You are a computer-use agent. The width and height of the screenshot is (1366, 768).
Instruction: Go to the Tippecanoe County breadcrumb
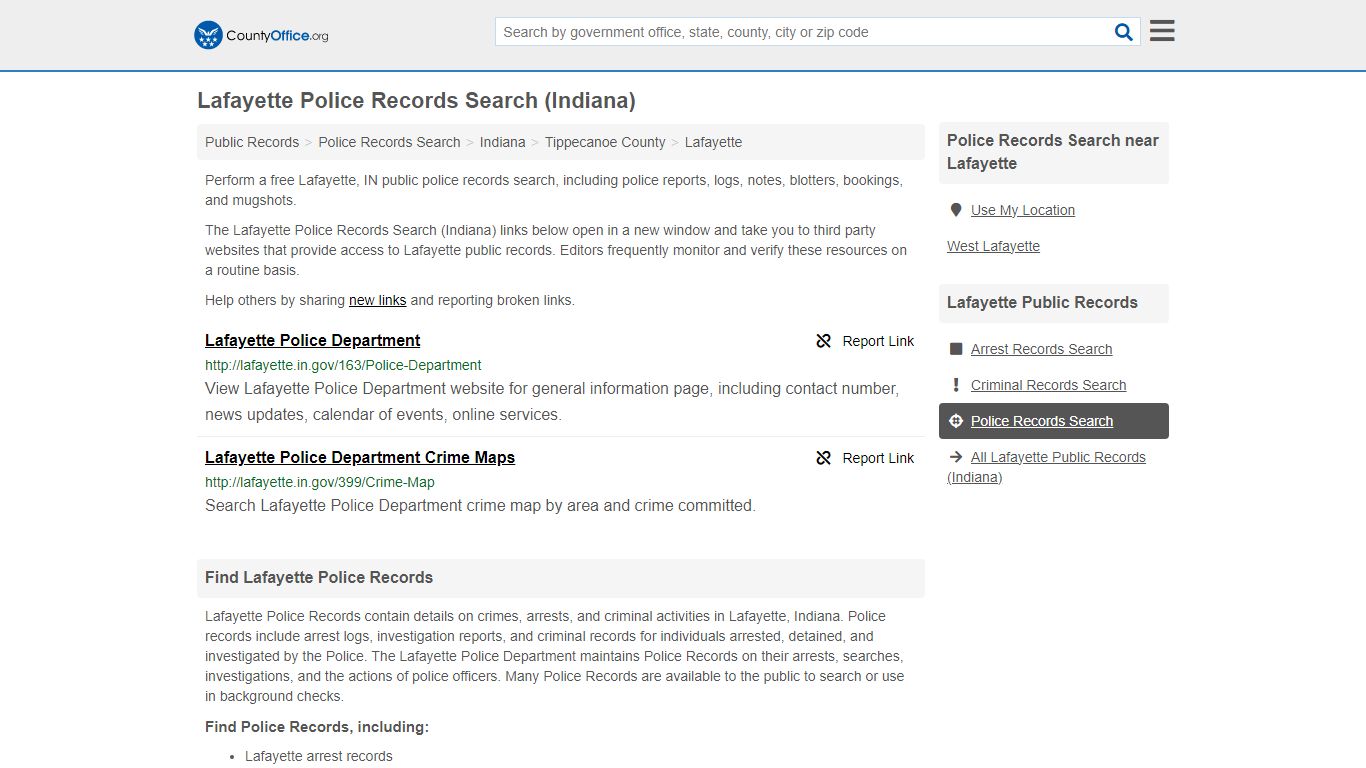pos(605,142)
